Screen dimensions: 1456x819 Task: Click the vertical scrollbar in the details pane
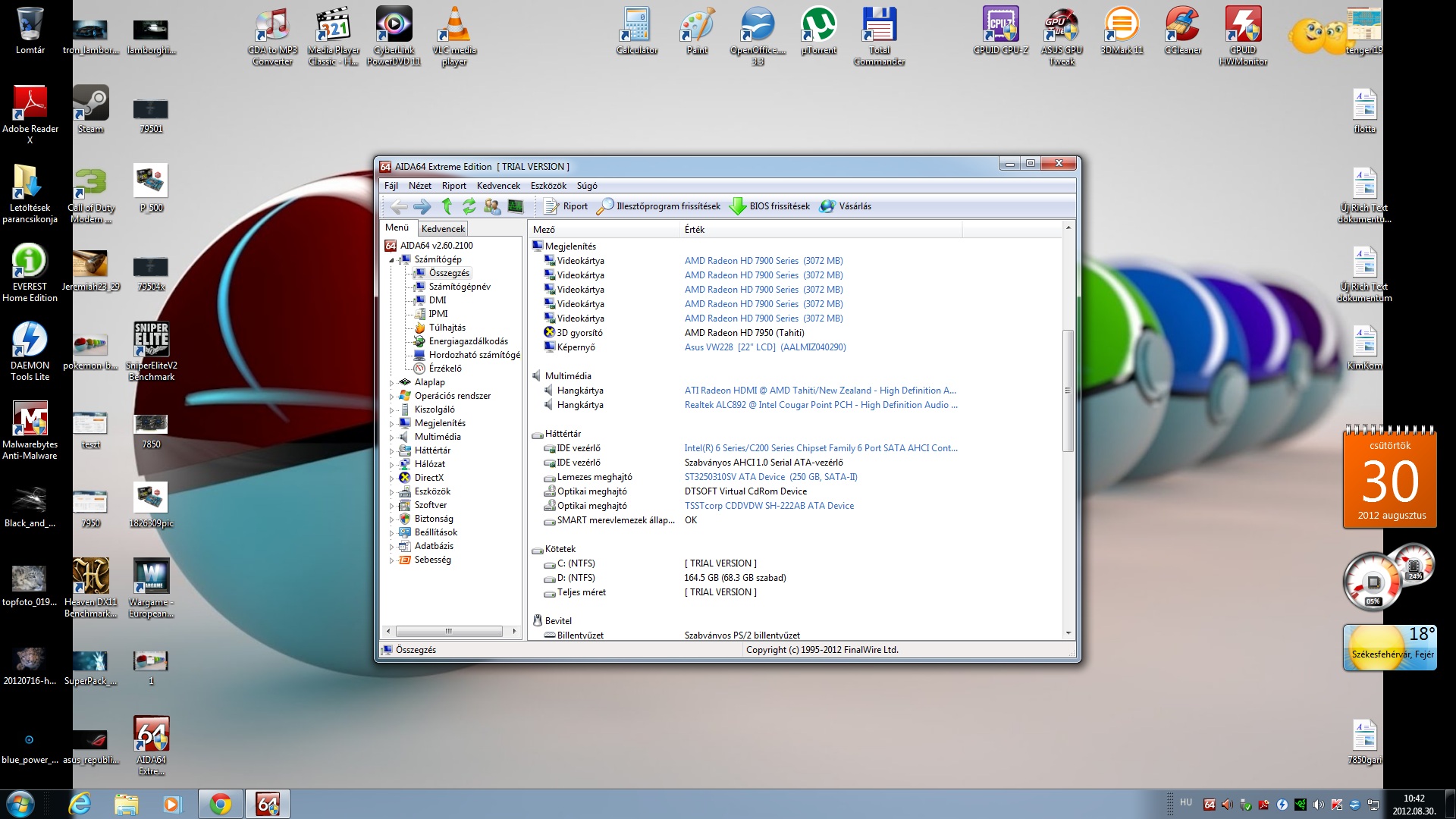click(1068, 391)
